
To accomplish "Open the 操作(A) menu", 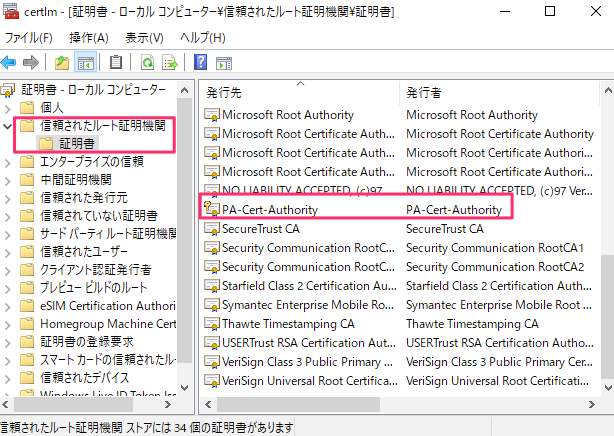I will (x=89, y=38).
